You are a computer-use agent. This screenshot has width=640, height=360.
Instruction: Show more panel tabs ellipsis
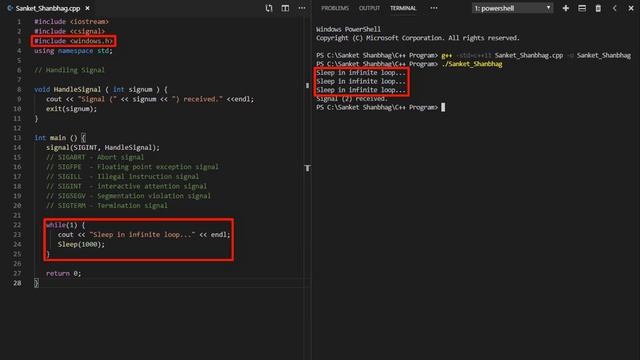tap(434, 8)
